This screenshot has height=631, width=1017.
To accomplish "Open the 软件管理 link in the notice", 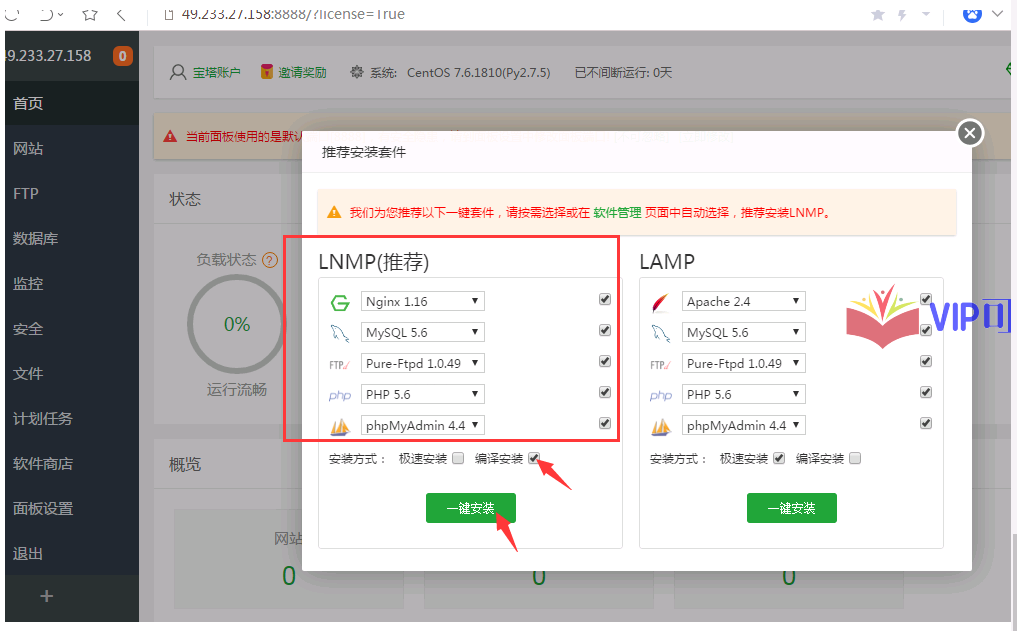I will coord(617,213).
